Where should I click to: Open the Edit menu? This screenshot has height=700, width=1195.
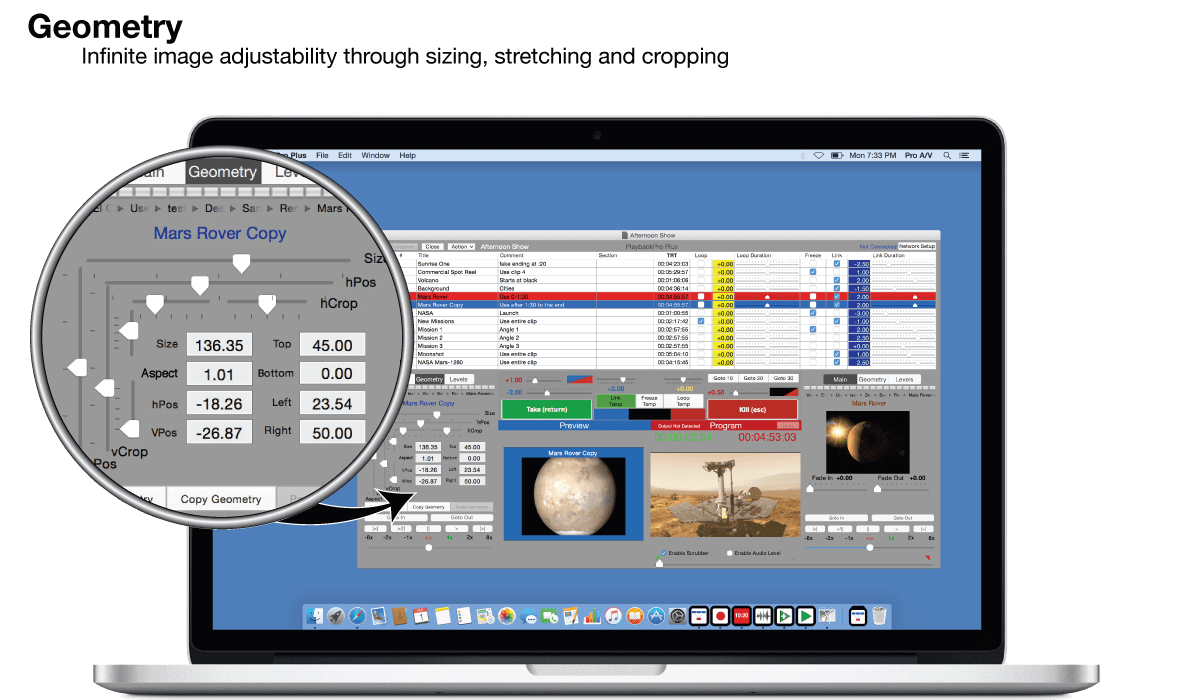pos(345,156)
